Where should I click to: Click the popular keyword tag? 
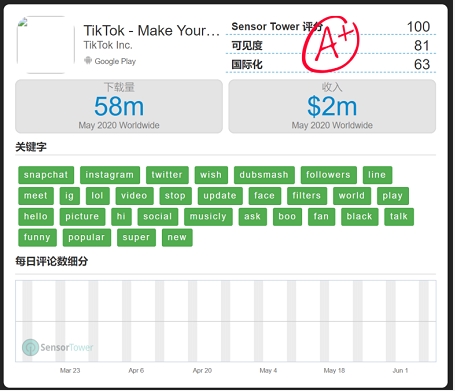[87, 237]
